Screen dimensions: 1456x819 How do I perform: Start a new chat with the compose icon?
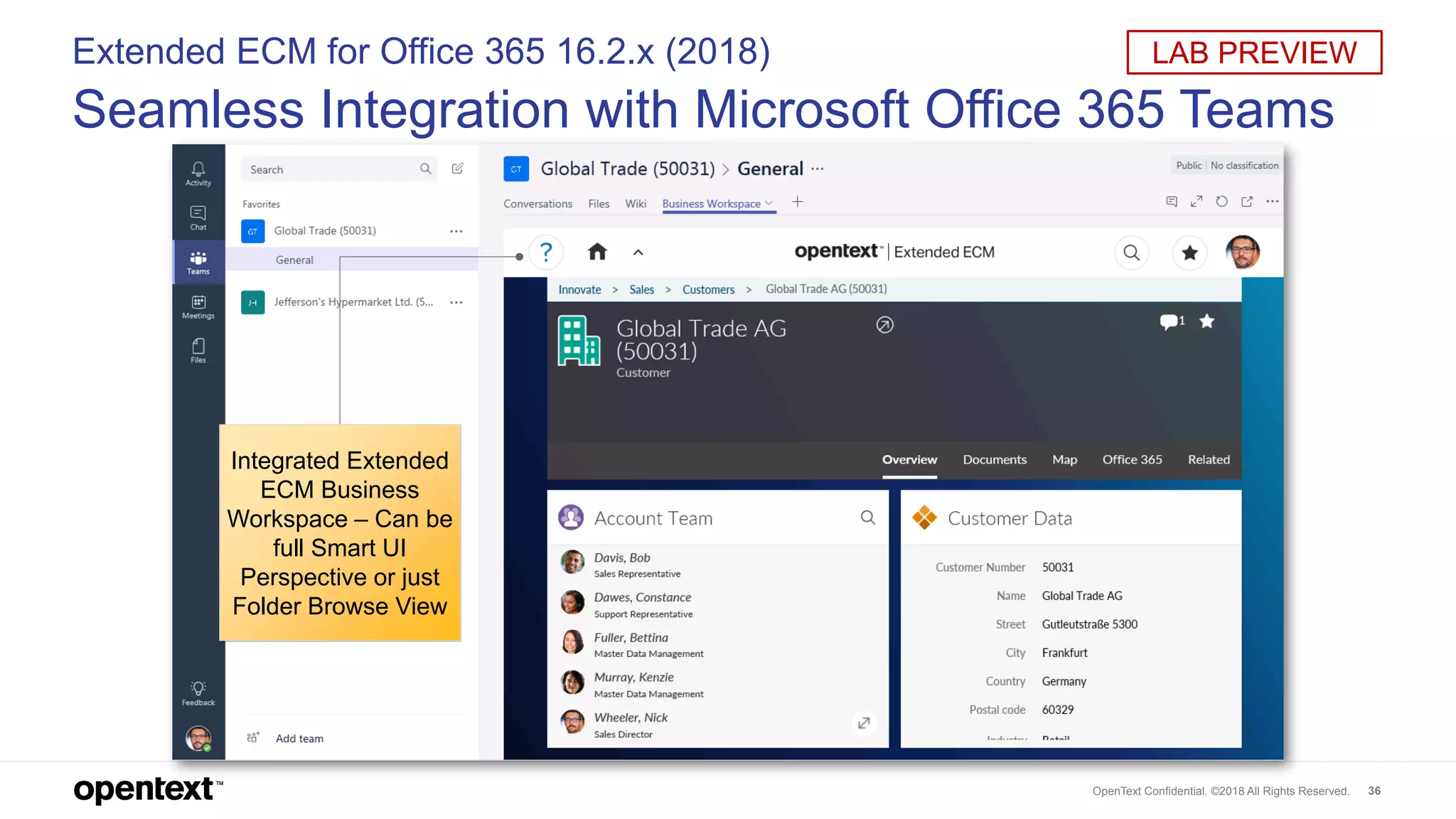[458, 168]
